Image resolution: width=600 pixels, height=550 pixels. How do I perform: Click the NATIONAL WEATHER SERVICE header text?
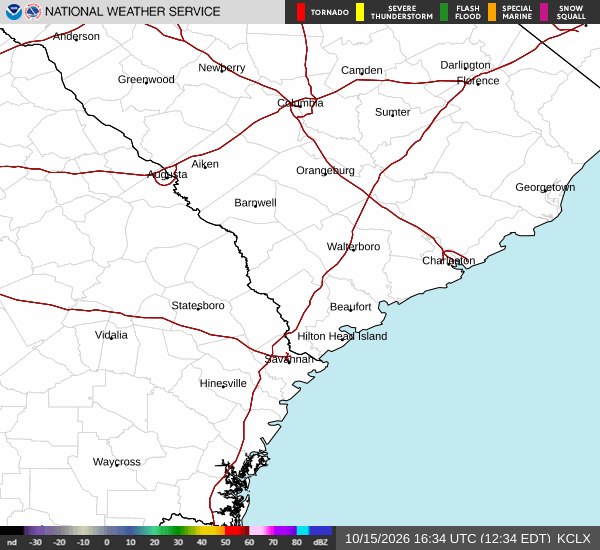click(132, 11)
